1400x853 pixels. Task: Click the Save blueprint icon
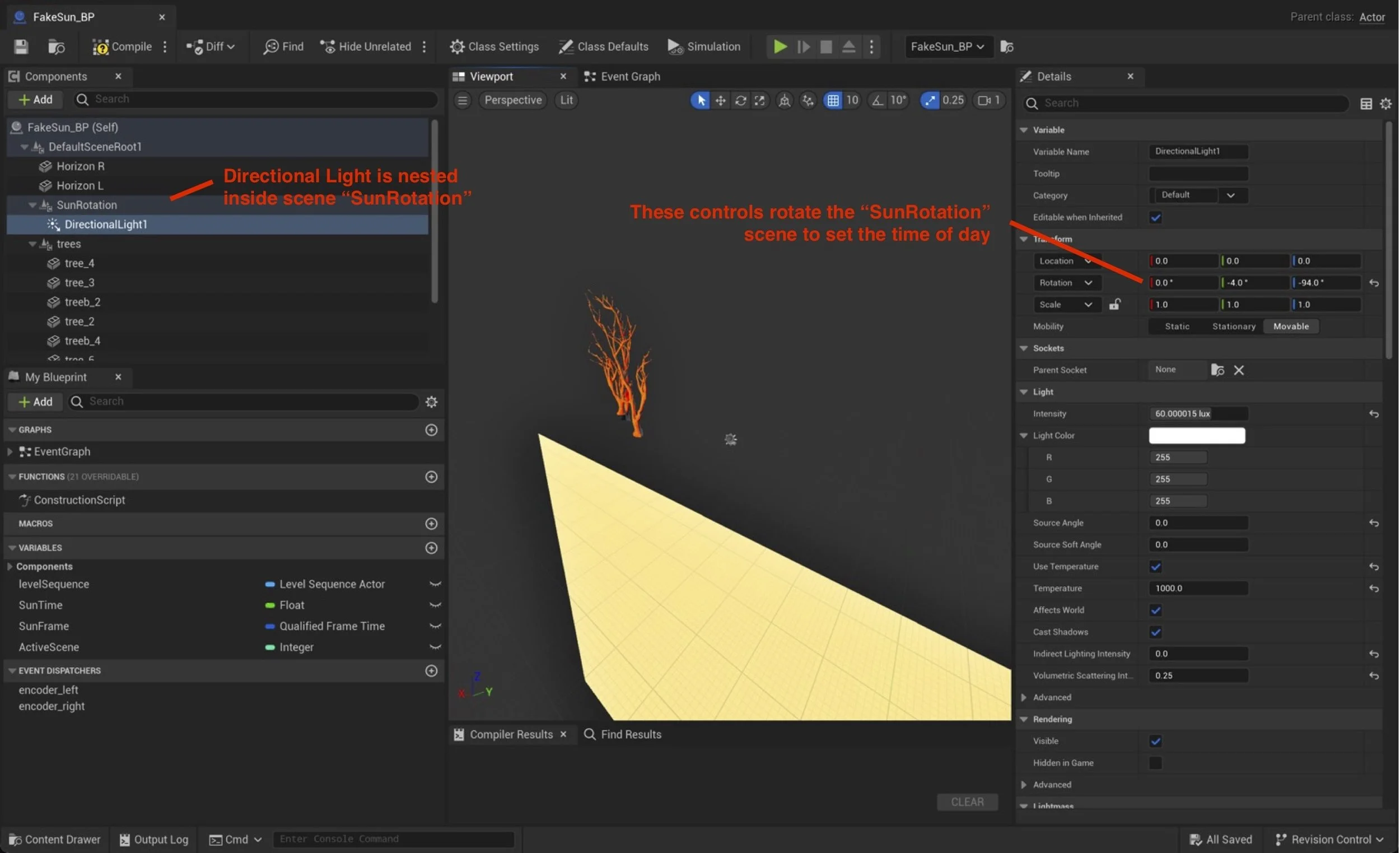point(21,46)
